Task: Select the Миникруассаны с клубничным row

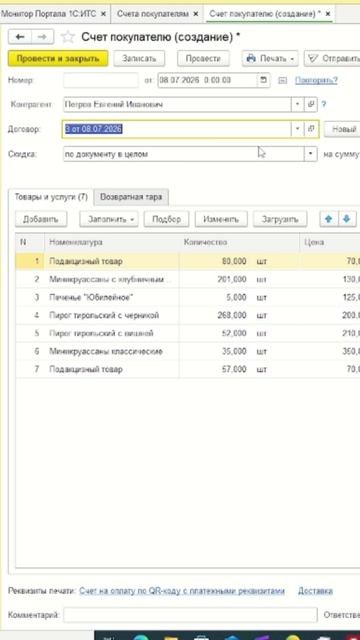Action: pos(188,280)
